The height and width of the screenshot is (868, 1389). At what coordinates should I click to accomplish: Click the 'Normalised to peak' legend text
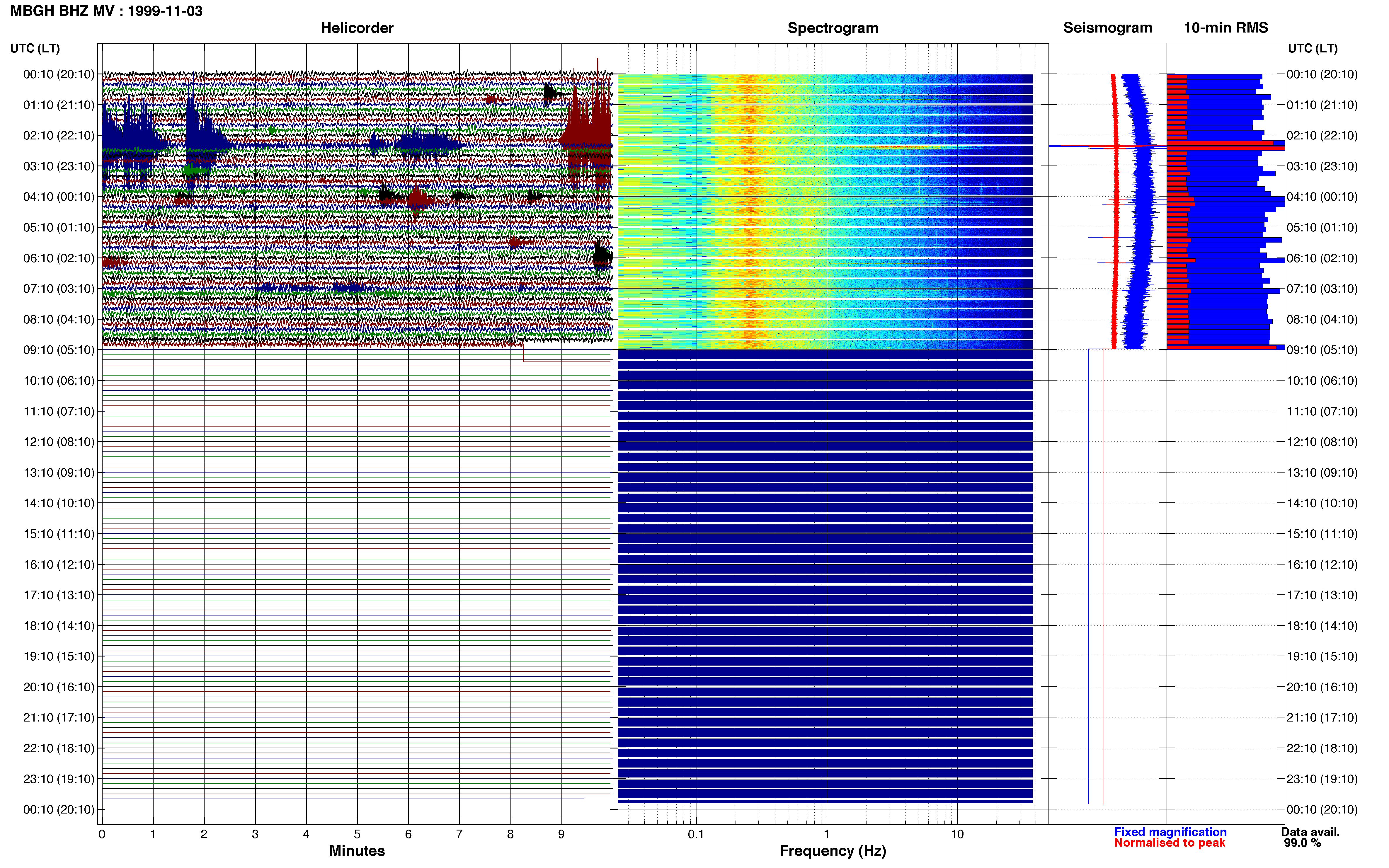pos(1170,843)
